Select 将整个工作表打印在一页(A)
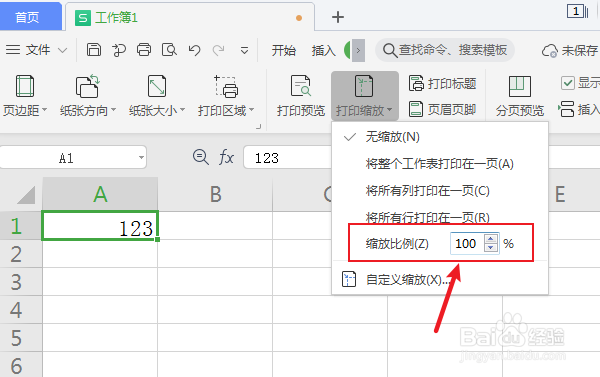 point(440,164)
